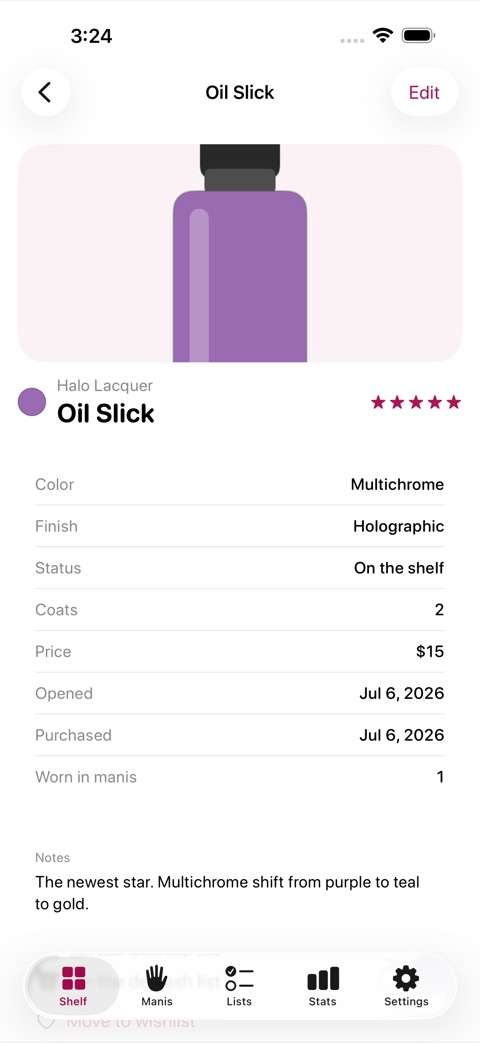Image resolution: width=480 pixels, height=1043 pixels.
Task: Check the Wi-Fi status icon
Action: (x=383, y=35)
